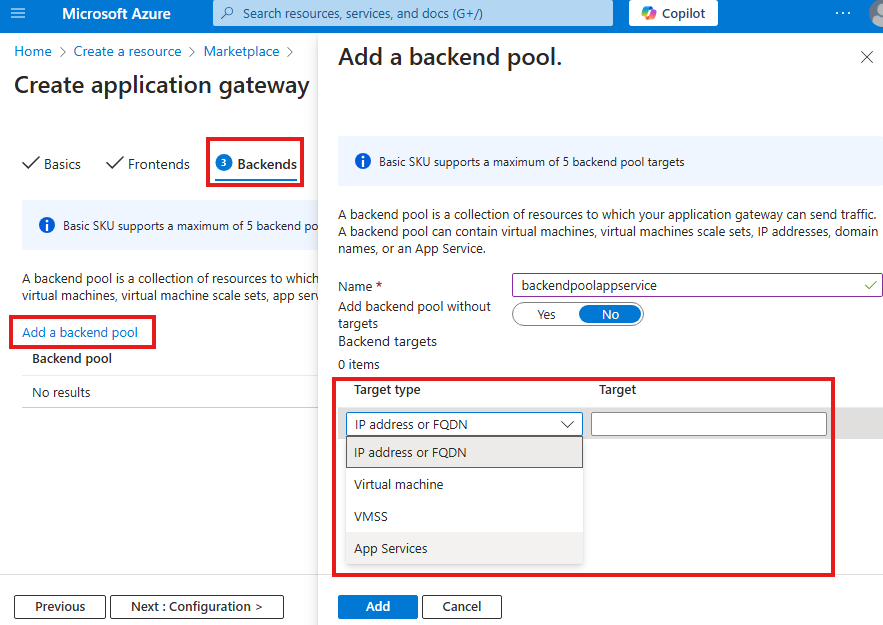Choose App Services target type
The height and width of the screenshot is (625, 883).
(x=464, y=548)
